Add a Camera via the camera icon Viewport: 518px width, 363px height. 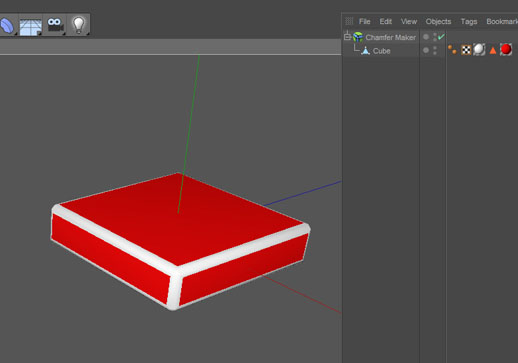pos(55,25)
